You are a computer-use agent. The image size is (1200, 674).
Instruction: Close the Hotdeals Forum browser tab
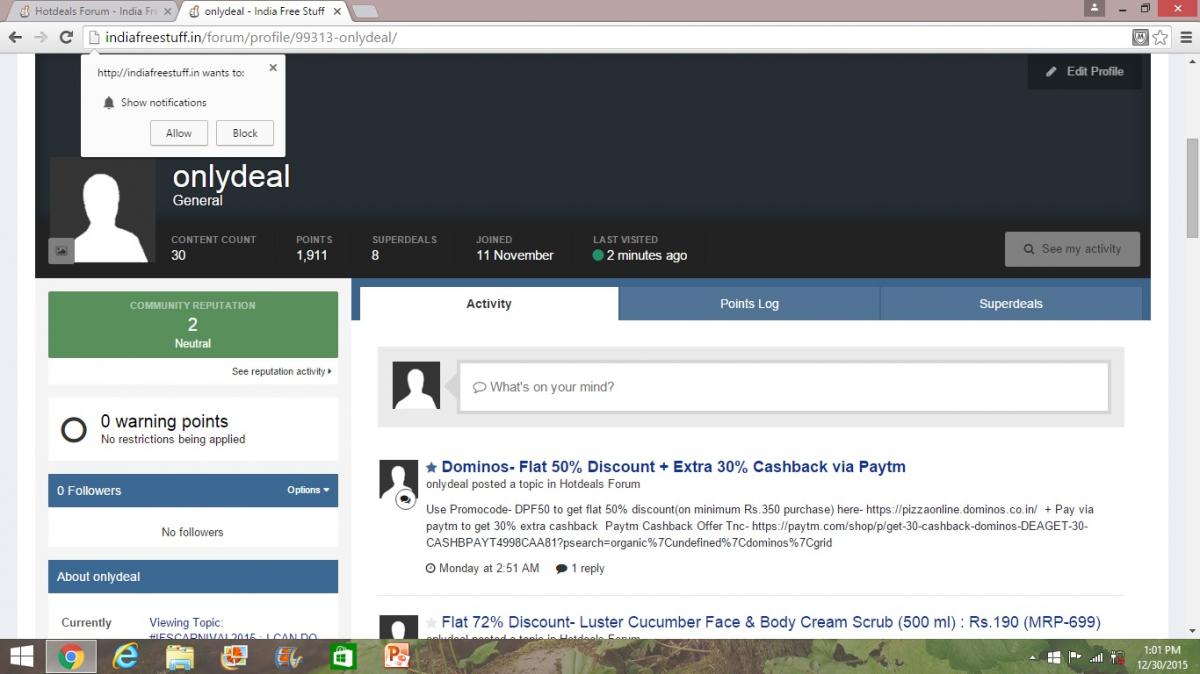pos(166,11)
